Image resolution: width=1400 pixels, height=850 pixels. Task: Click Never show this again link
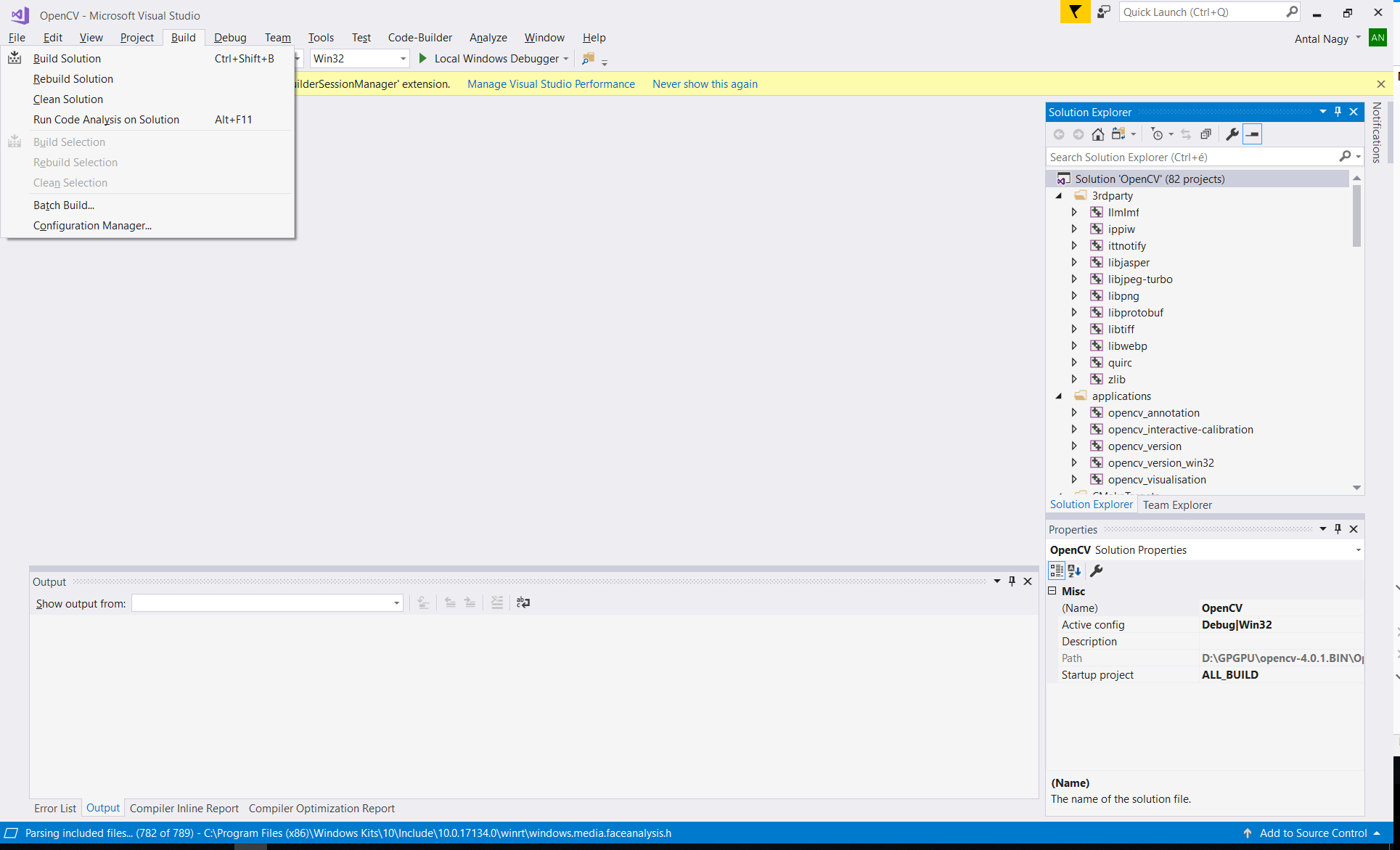pos(705,84)
